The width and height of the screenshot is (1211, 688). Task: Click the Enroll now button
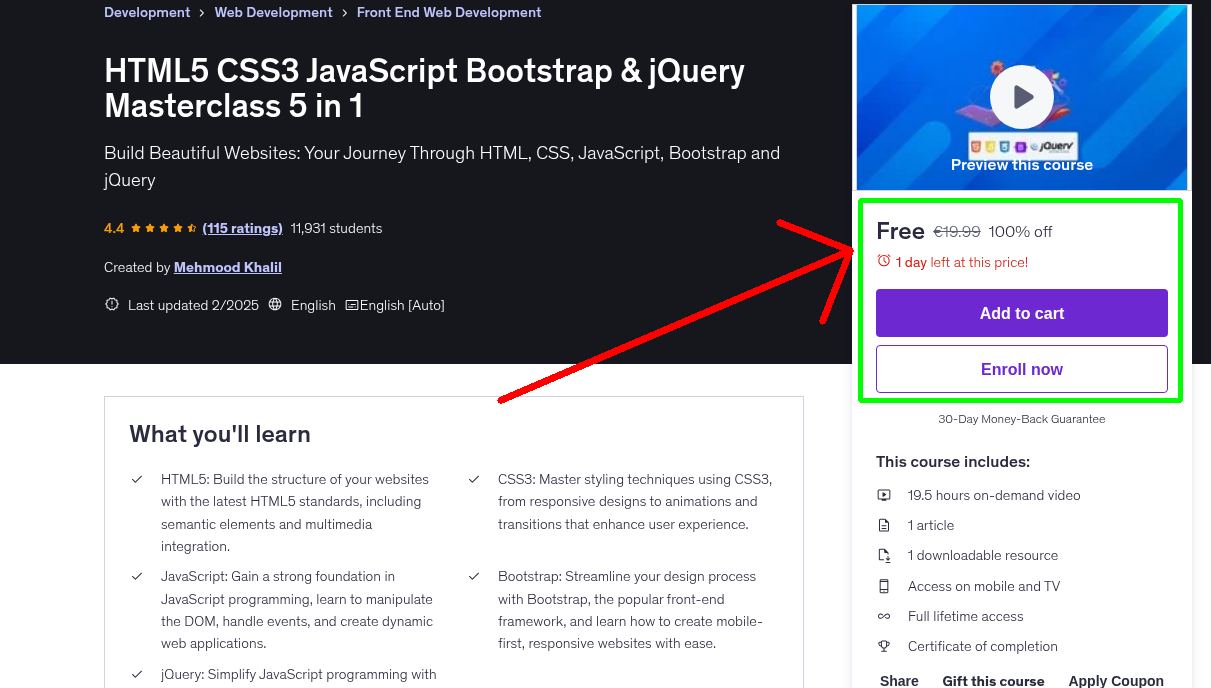click(x=1021, y=369)
